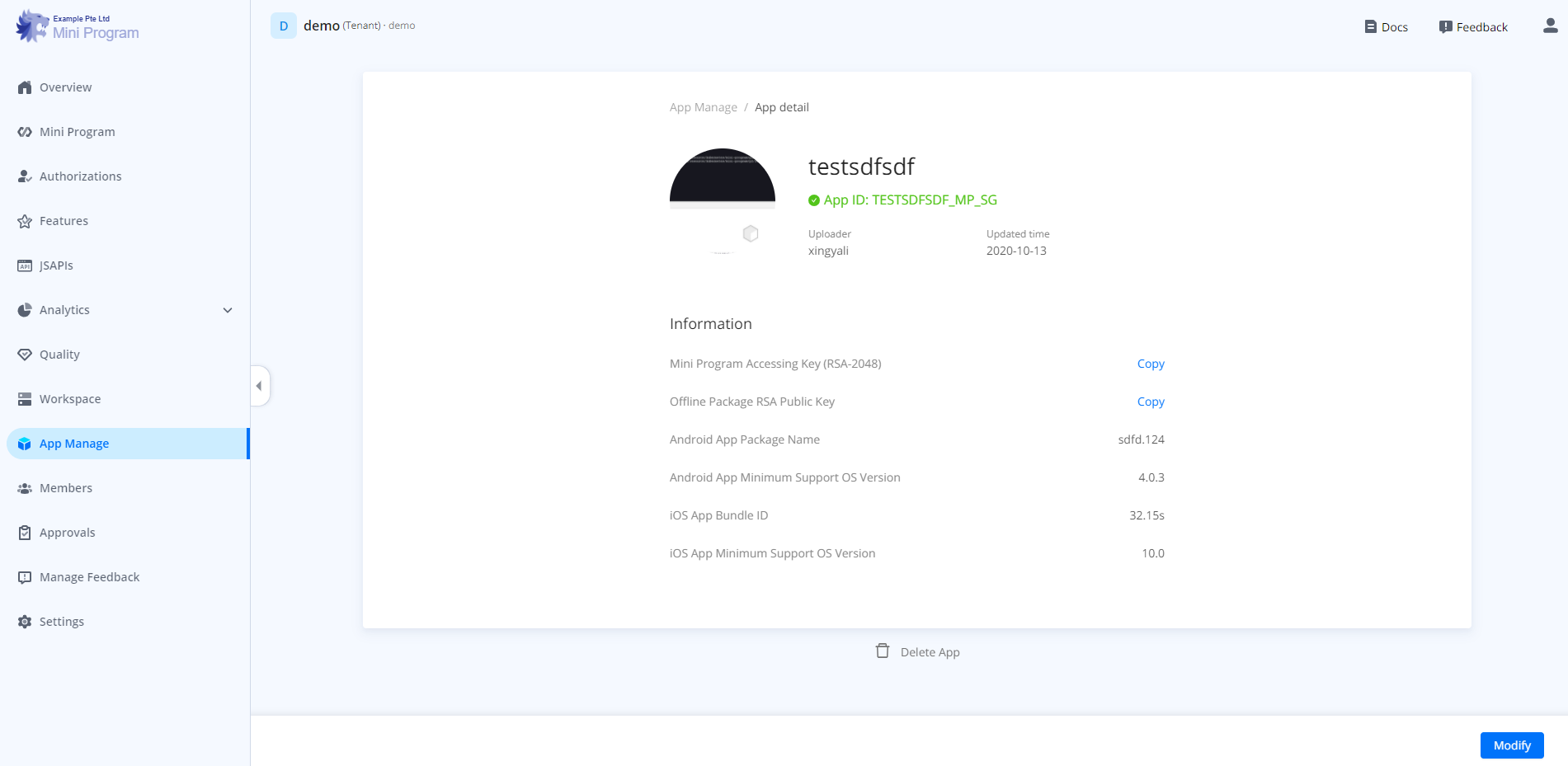Click the Manage Feedback speech icon

click(x=25, y=577)
